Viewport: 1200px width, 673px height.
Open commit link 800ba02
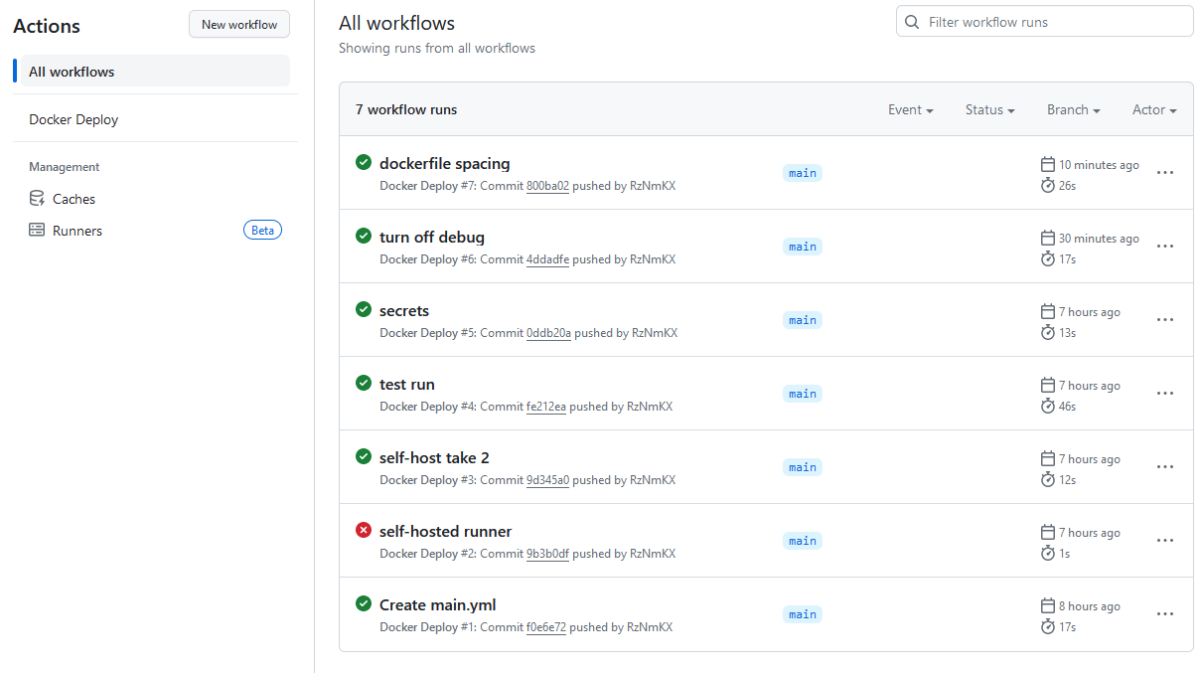(547, 185)
